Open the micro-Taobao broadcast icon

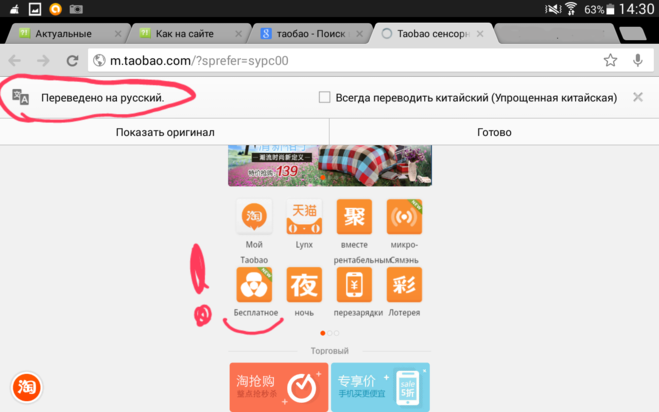[x=404, y=217]
